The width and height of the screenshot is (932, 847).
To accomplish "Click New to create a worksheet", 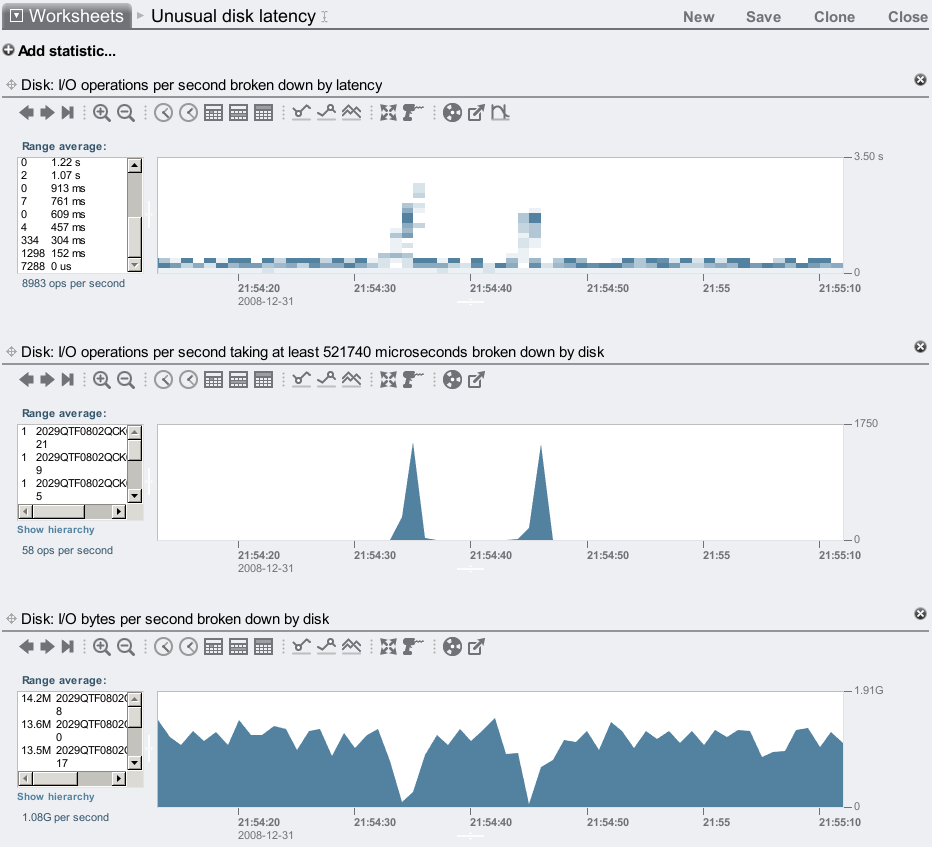I will click(698, 16).
